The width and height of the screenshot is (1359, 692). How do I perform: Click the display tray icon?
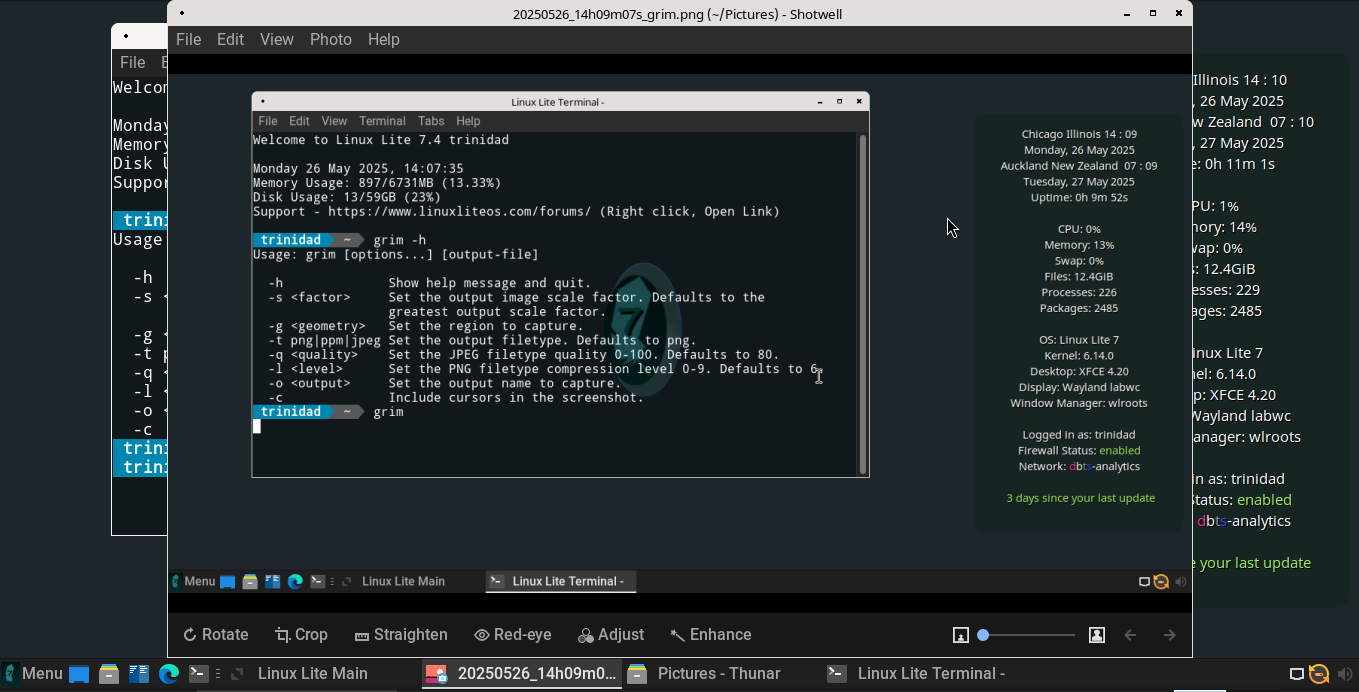pyautogui.click(x=1296, y=674)
